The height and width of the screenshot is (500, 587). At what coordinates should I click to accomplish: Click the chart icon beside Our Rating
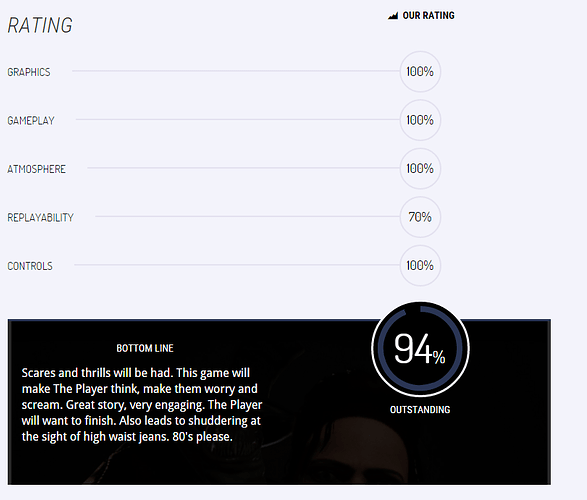click(393, 16)
